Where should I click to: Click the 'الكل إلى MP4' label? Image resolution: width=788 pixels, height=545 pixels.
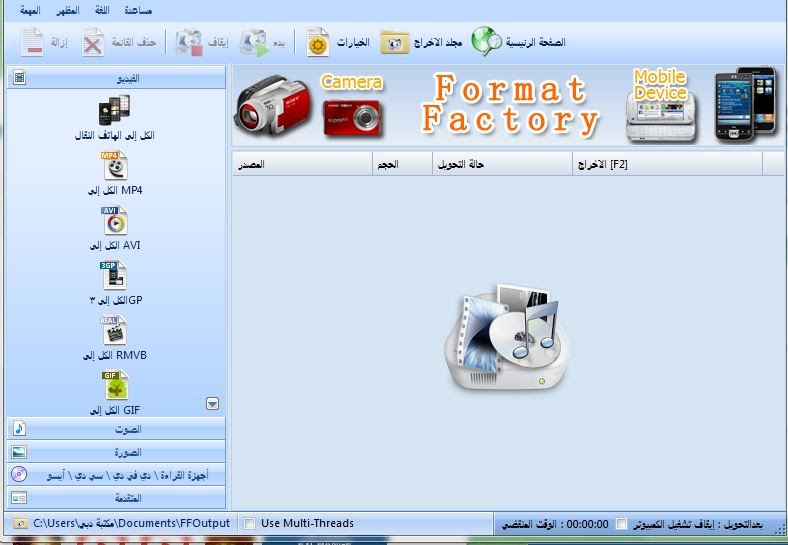tap(115, 191)
